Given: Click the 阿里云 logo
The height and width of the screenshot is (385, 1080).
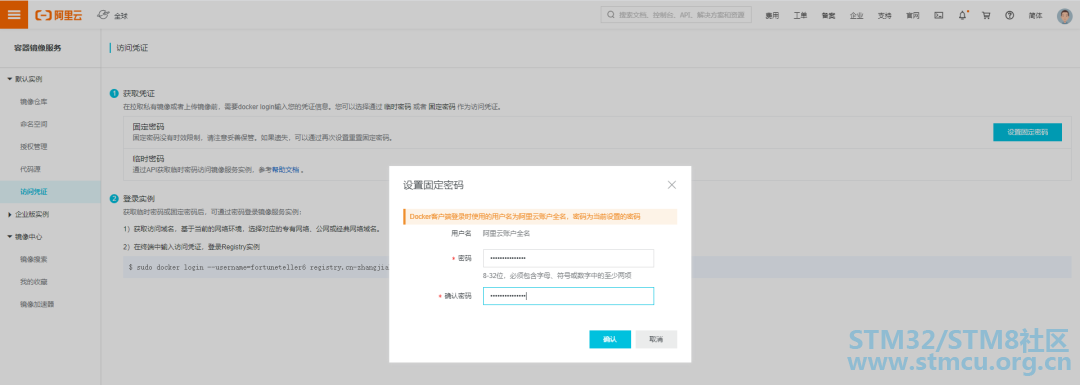Looking at the screenshot, I should pos(58,14).
